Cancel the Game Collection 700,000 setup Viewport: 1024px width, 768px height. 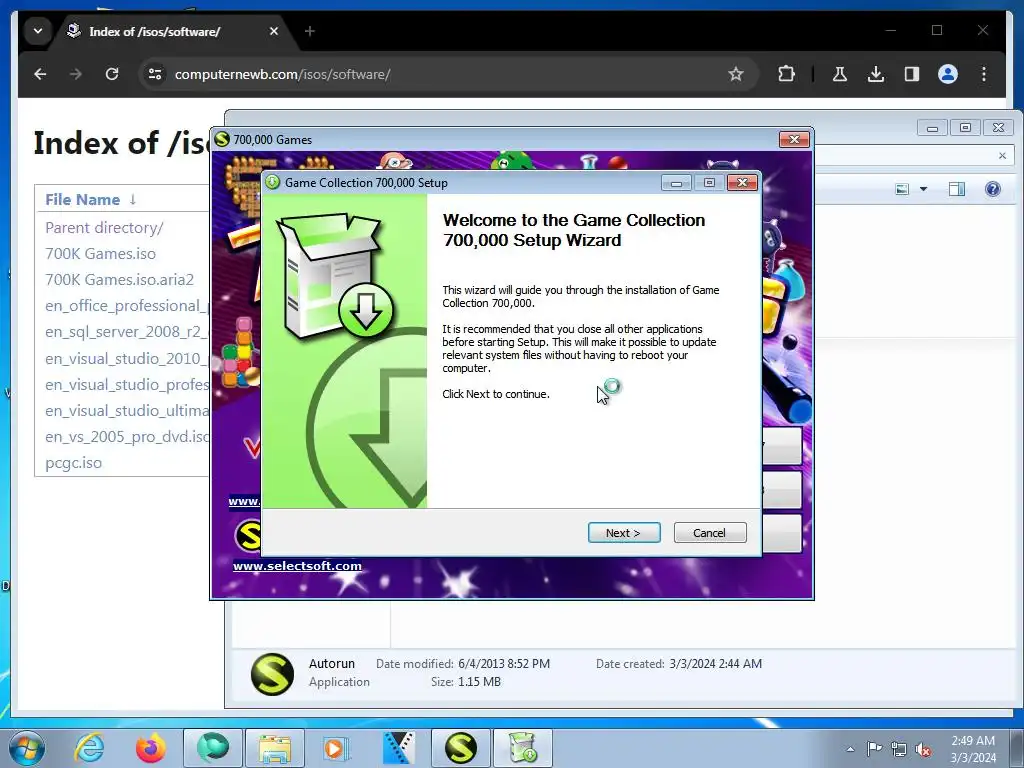click(709, 533)
